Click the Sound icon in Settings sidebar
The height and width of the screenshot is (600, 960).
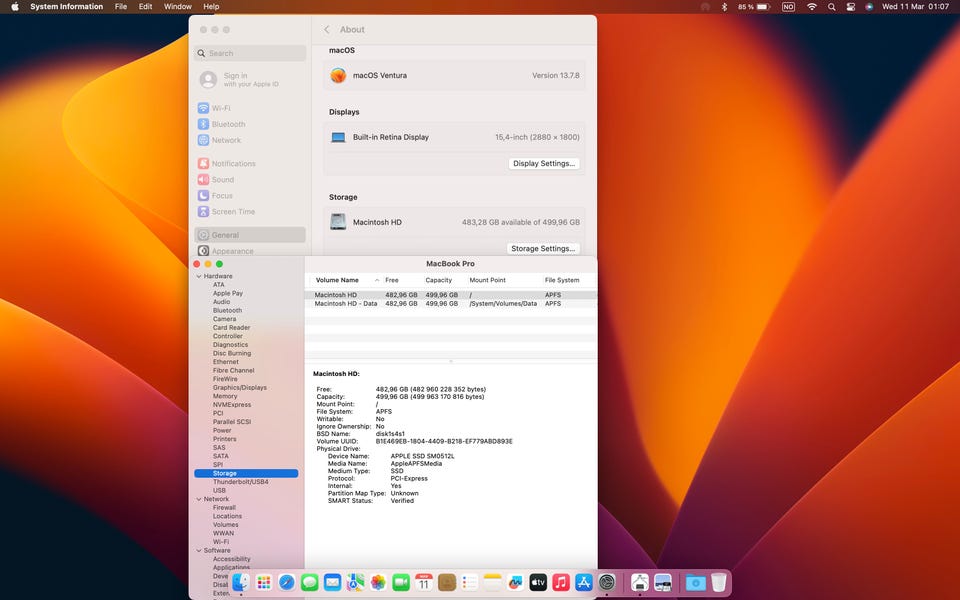coord(203,180)
